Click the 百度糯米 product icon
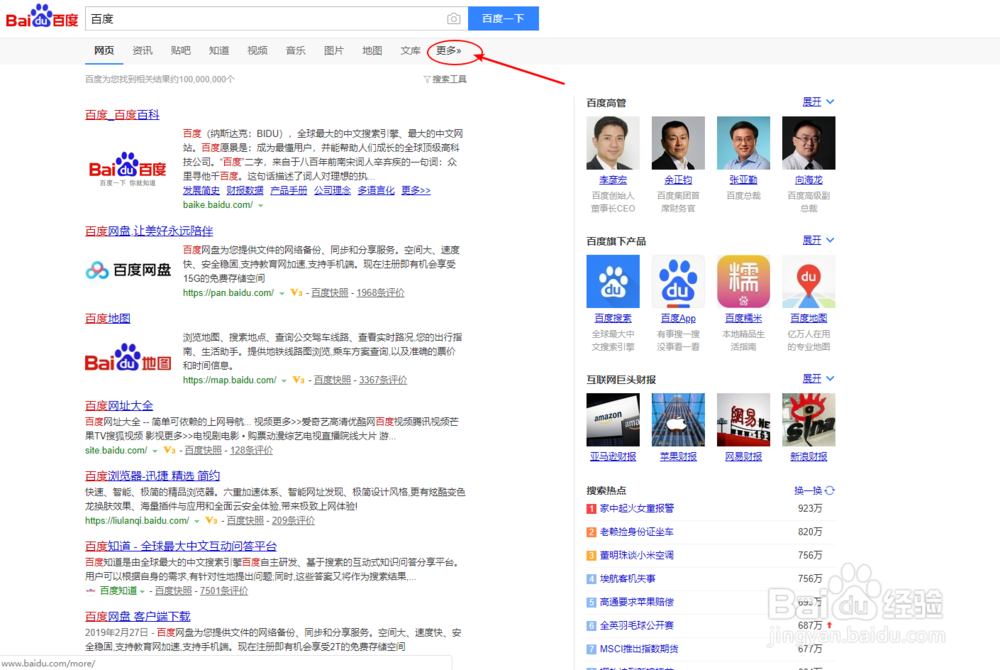Viewport: 1000px width, 670px height. [x=743, y=282]
